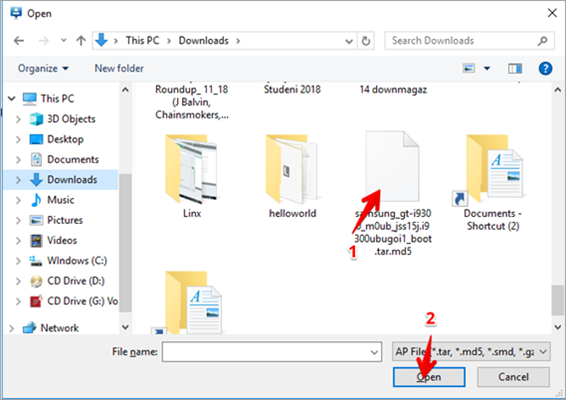Select Documents - Shortcut (2) folder
The image size is (566, 400).
(x=493, y=182)
